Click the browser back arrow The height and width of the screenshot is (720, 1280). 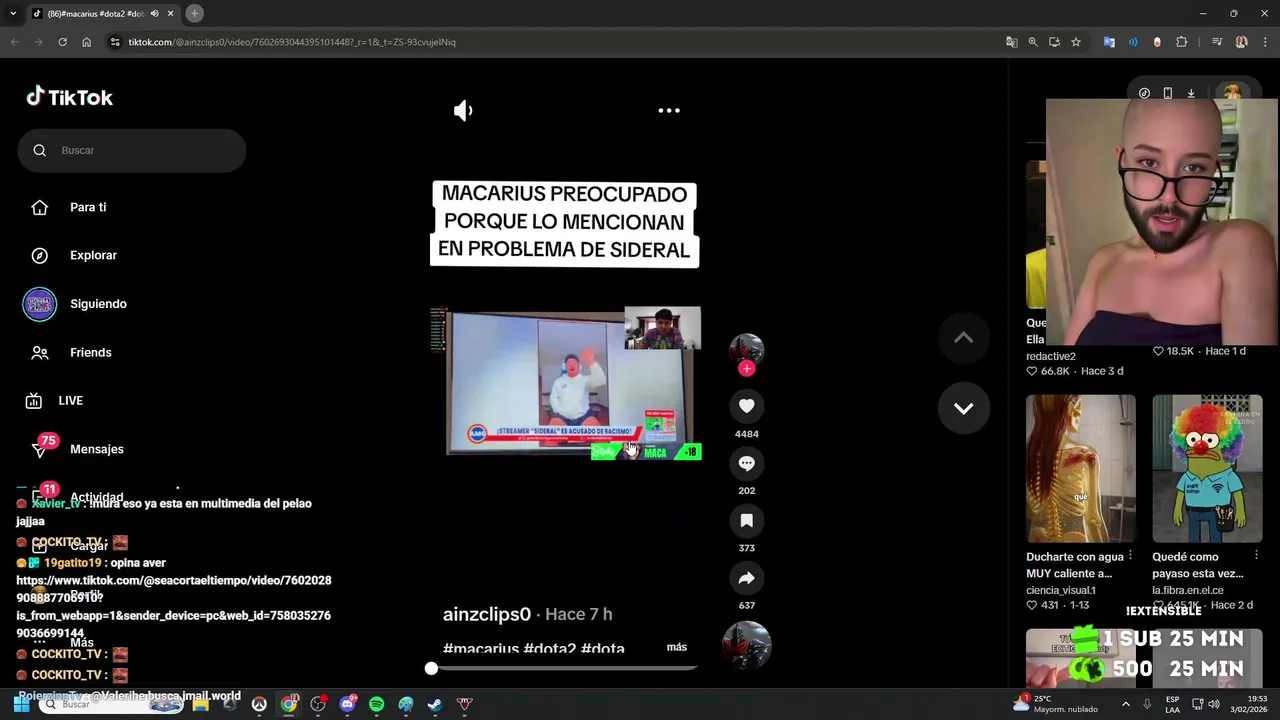pyautogui.click(x=15, y=42)
